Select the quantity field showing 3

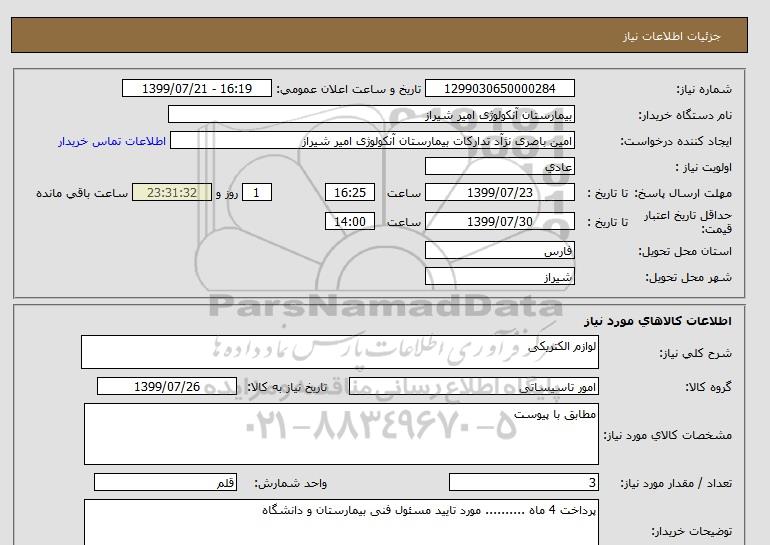[523, 483]
